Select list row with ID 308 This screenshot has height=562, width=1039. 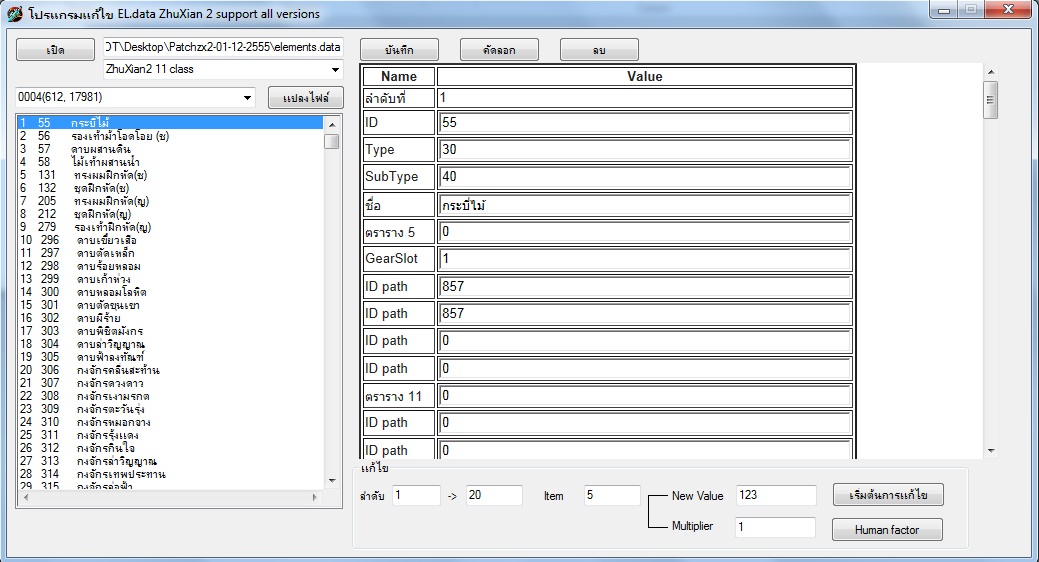pos(170,396)
